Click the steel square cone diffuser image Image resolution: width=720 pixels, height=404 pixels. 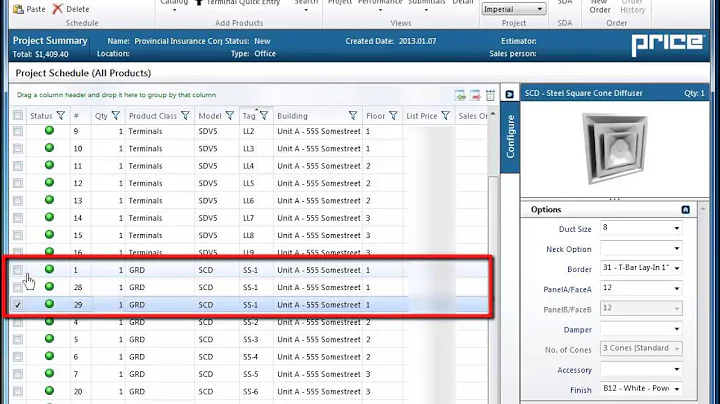pos(614,148)
